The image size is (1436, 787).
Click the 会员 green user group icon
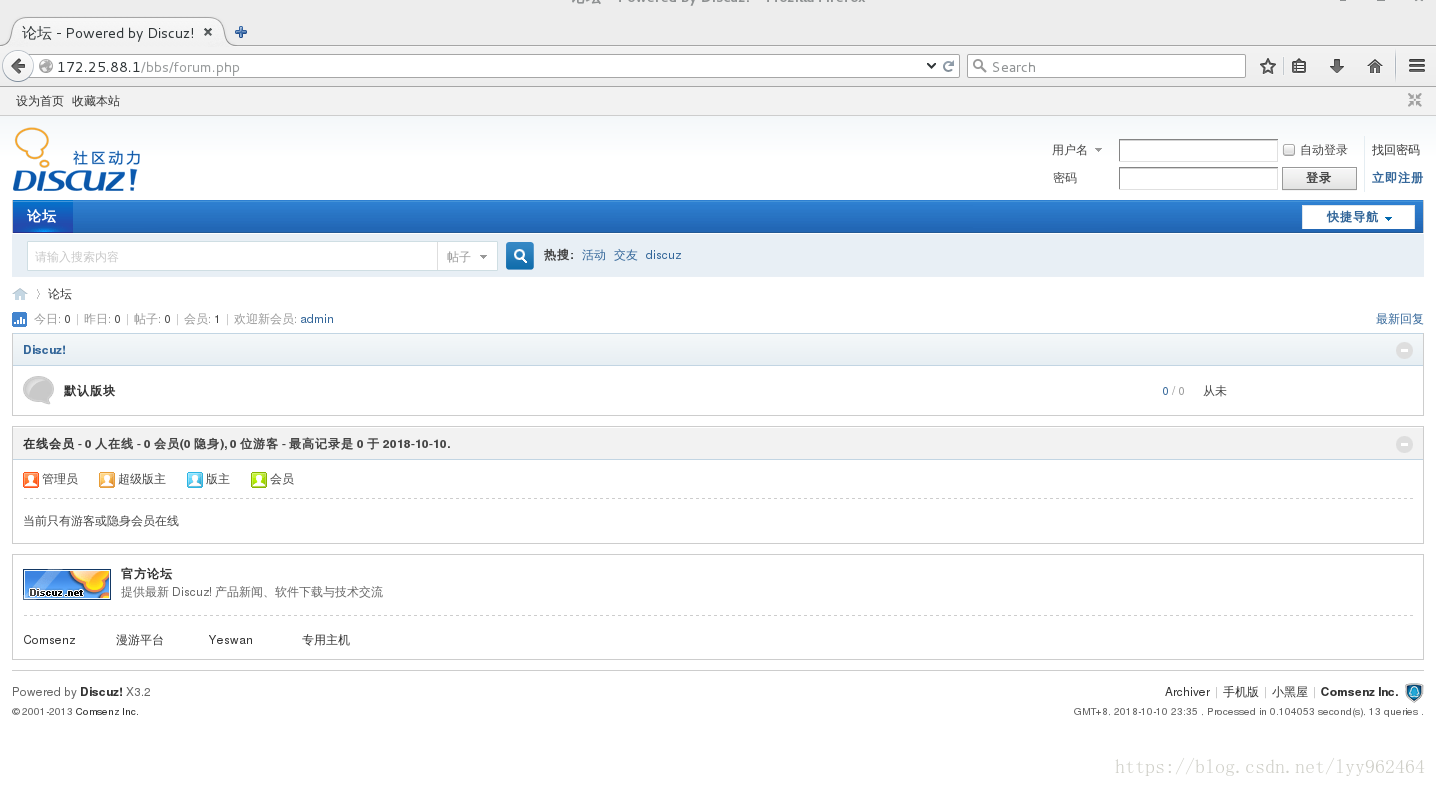pyautogui.click(x=259, y=479)
